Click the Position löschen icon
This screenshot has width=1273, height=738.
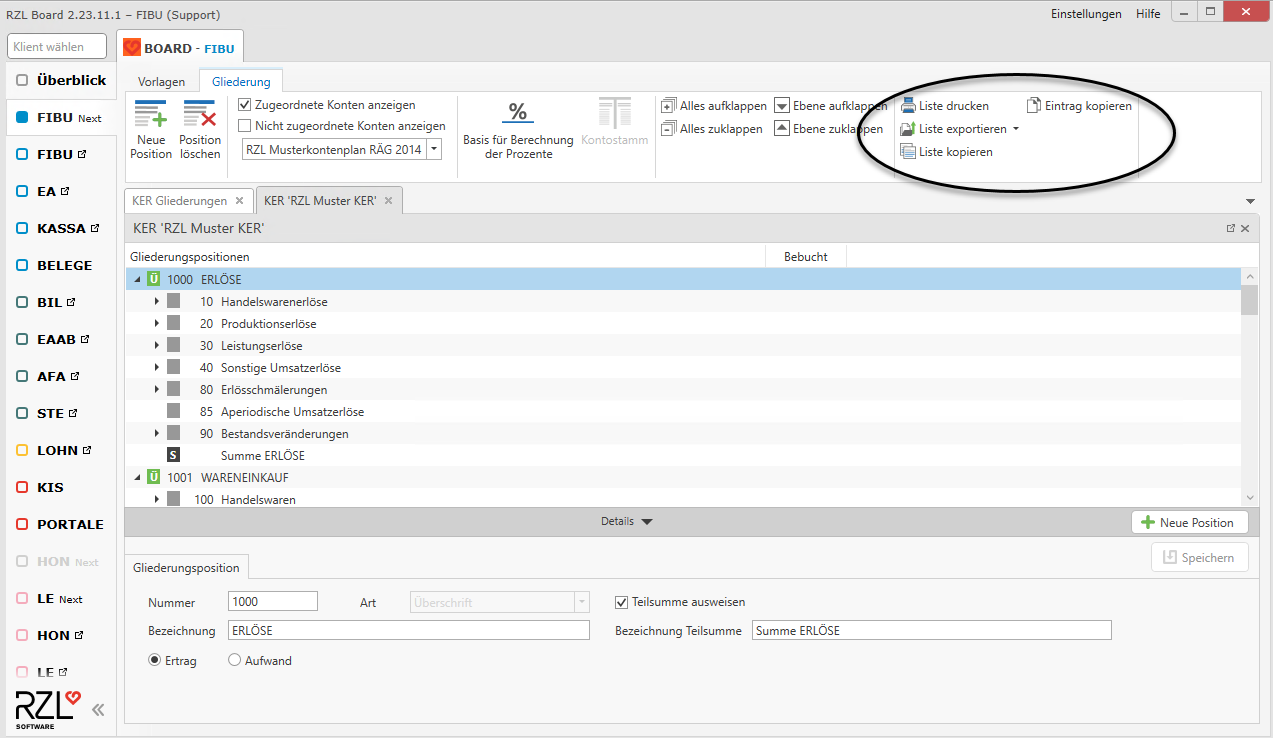pos(200,114)
